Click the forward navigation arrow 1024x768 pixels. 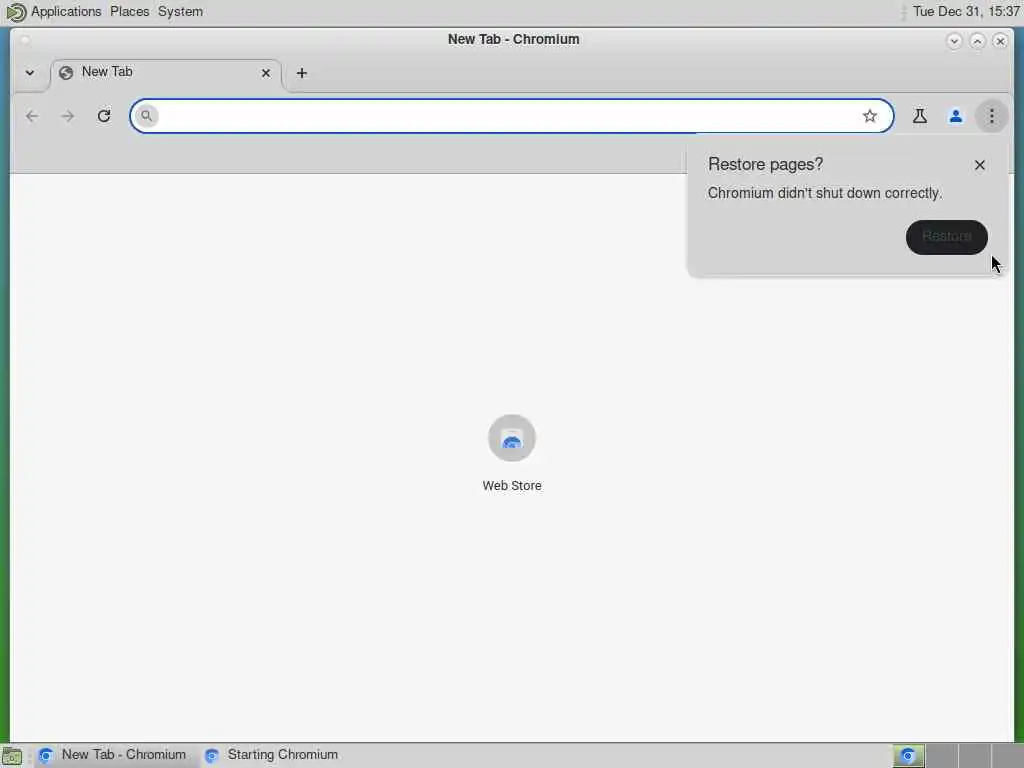[x=68, y=116]
